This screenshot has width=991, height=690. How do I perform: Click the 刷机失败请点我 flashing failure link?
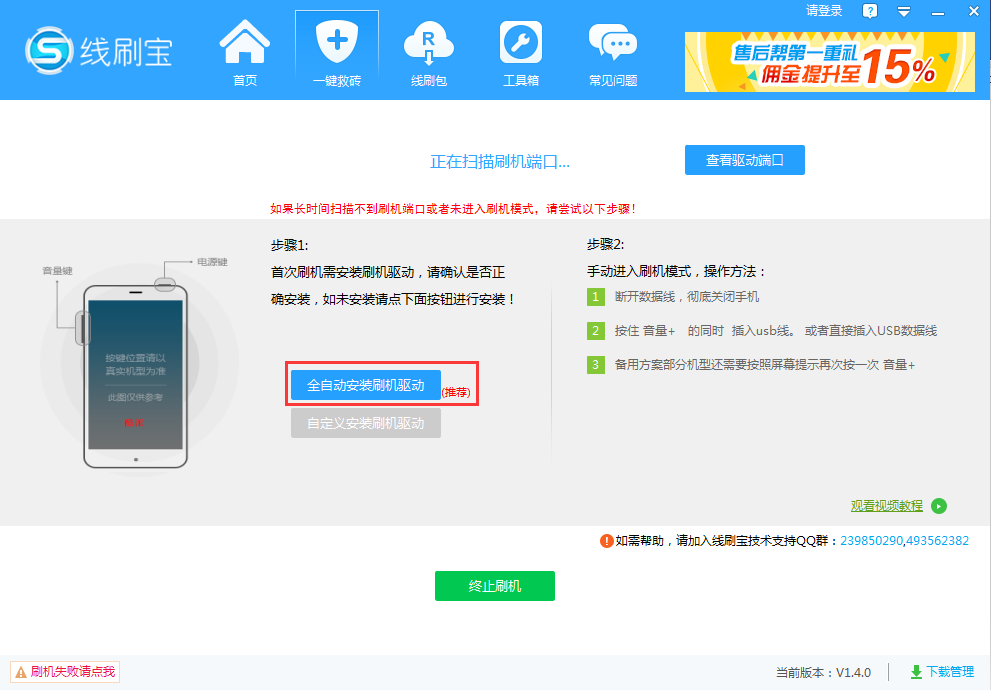(x=64, y=672)
